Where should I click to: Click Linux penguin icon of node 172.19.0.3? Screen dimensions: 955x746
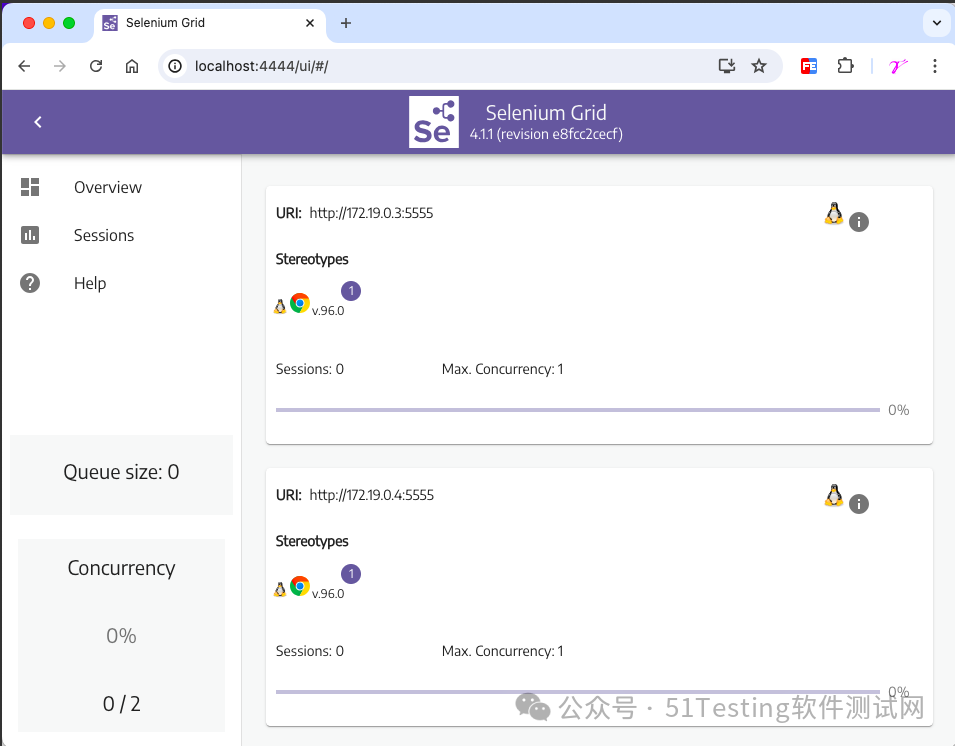pos(834,213)
